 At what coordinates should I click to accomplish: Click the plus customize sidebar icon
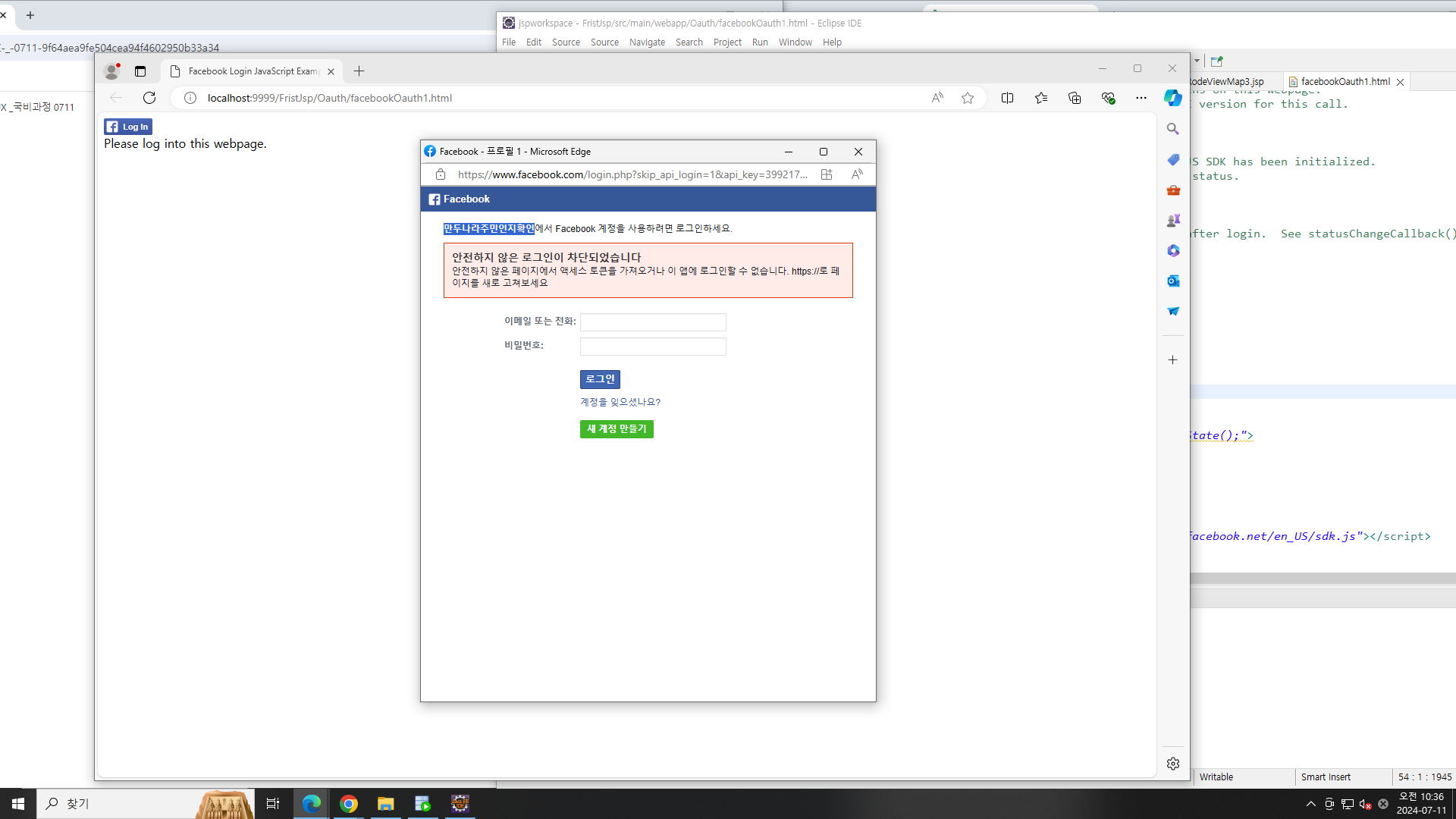pyautogui.click(x=1173, y=360)
